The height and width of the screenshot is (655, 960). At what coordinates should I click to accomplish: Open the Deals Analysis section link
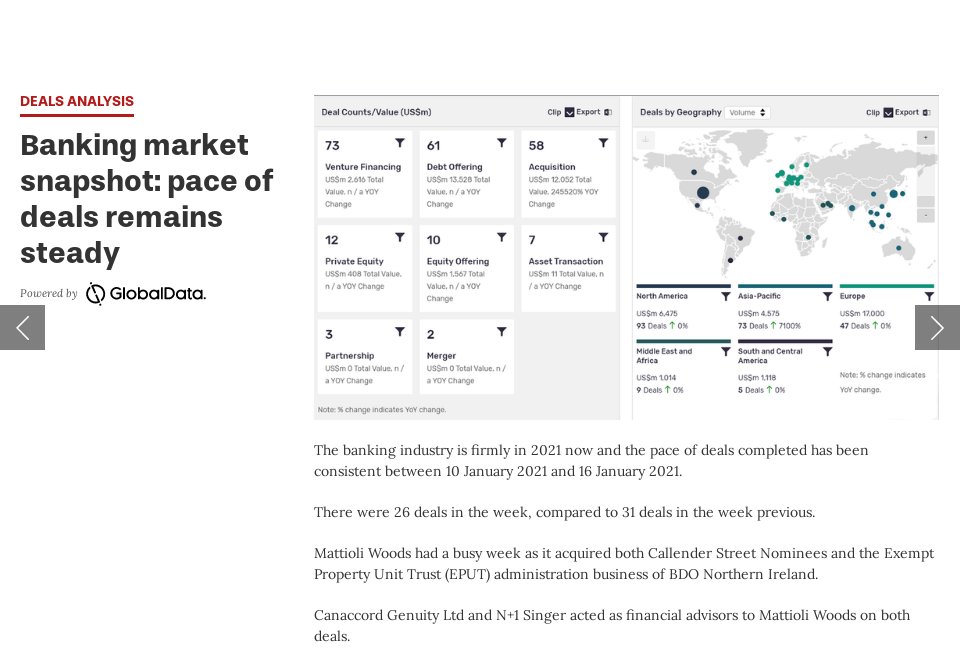point(77,101)
